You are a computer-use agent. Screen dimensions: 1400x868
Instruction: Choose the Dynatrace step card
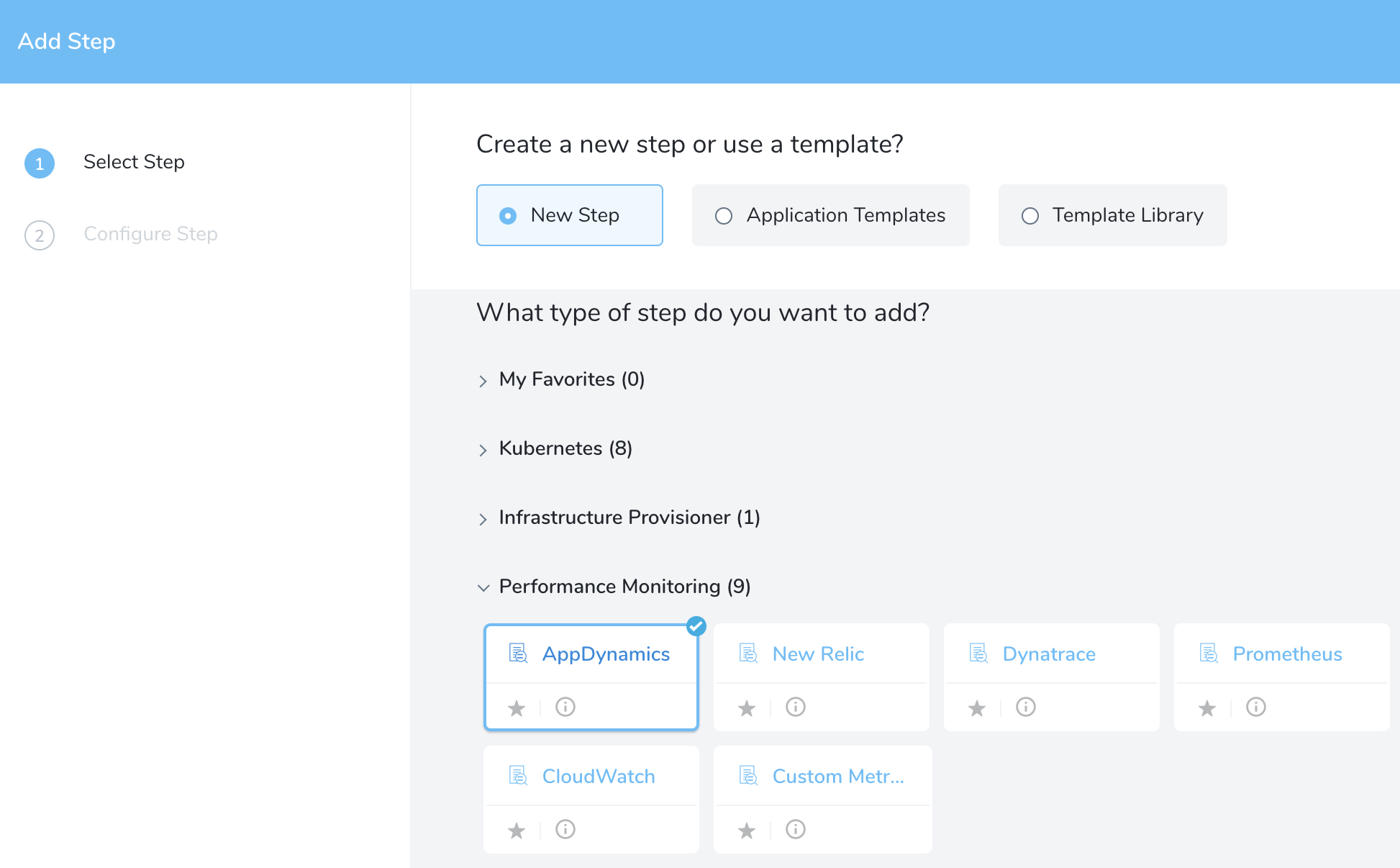coord(1052,654)
